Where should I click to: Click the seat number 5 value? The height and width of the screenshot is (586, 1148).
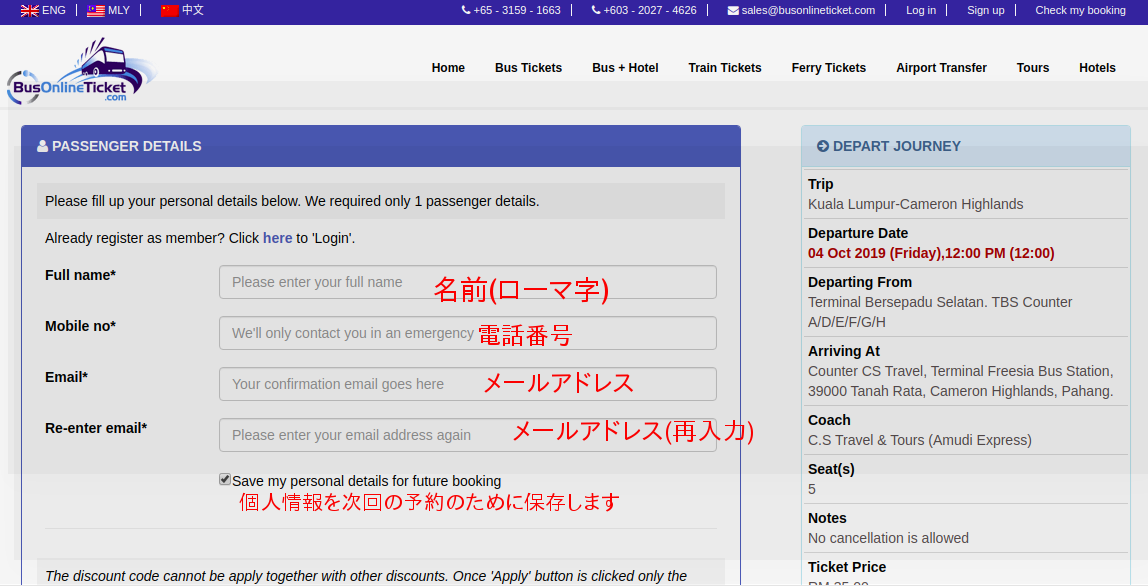pos(812,489)
